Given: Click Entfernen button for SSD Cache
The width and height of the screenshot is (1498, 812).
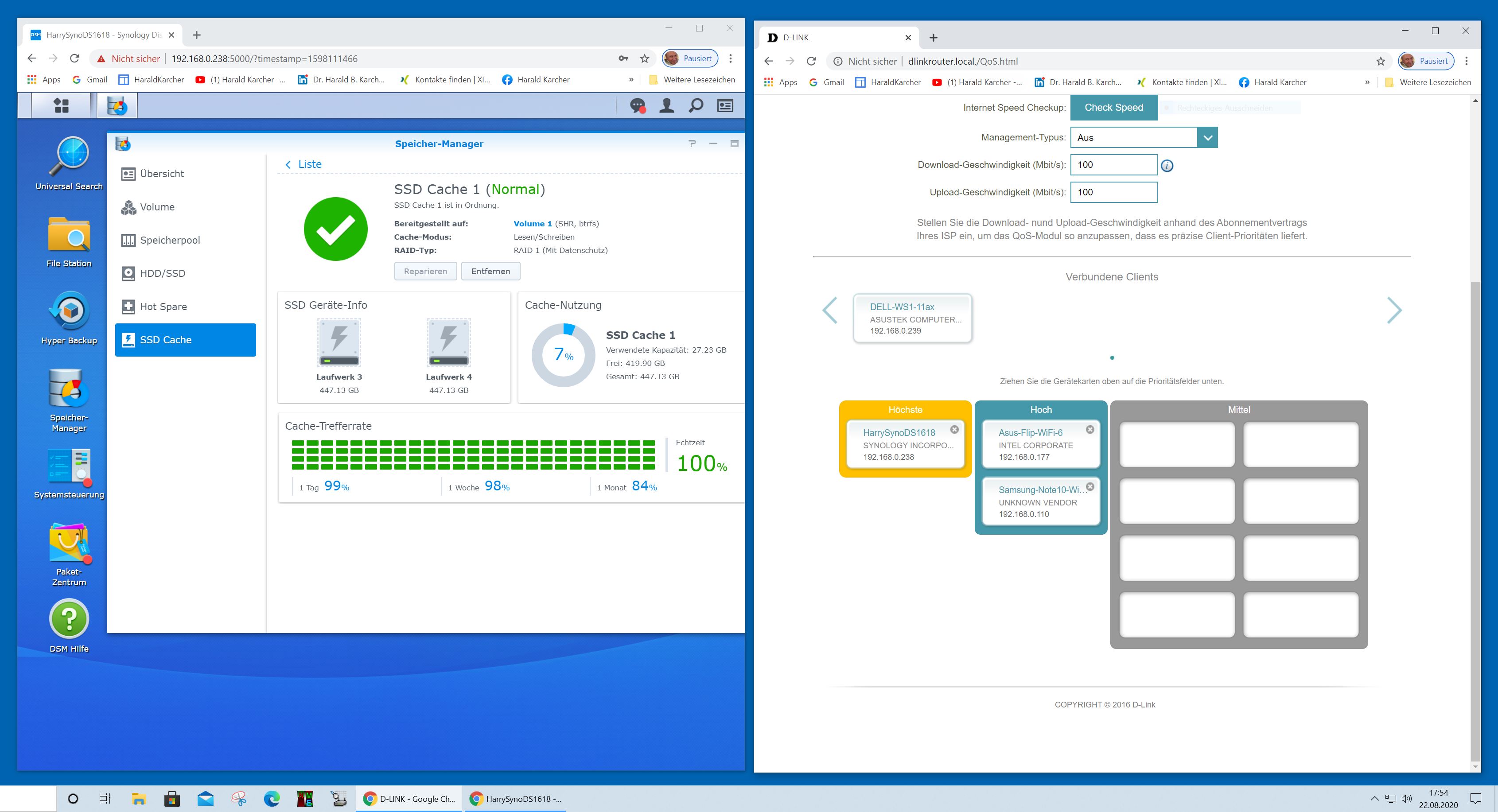Looking at the screenshot, I should point(490,272).
